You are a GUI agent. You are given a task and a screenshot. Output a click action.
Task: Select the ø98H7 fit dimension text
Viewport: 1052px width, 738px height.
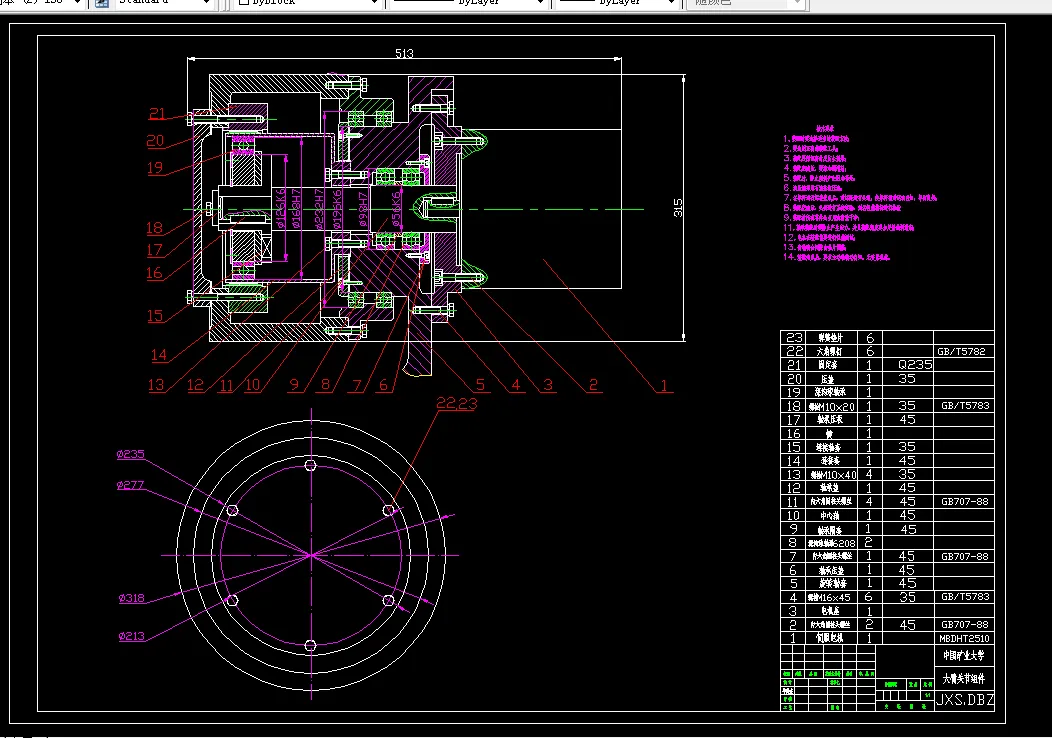pyautogui.click(x=362, y=210)
